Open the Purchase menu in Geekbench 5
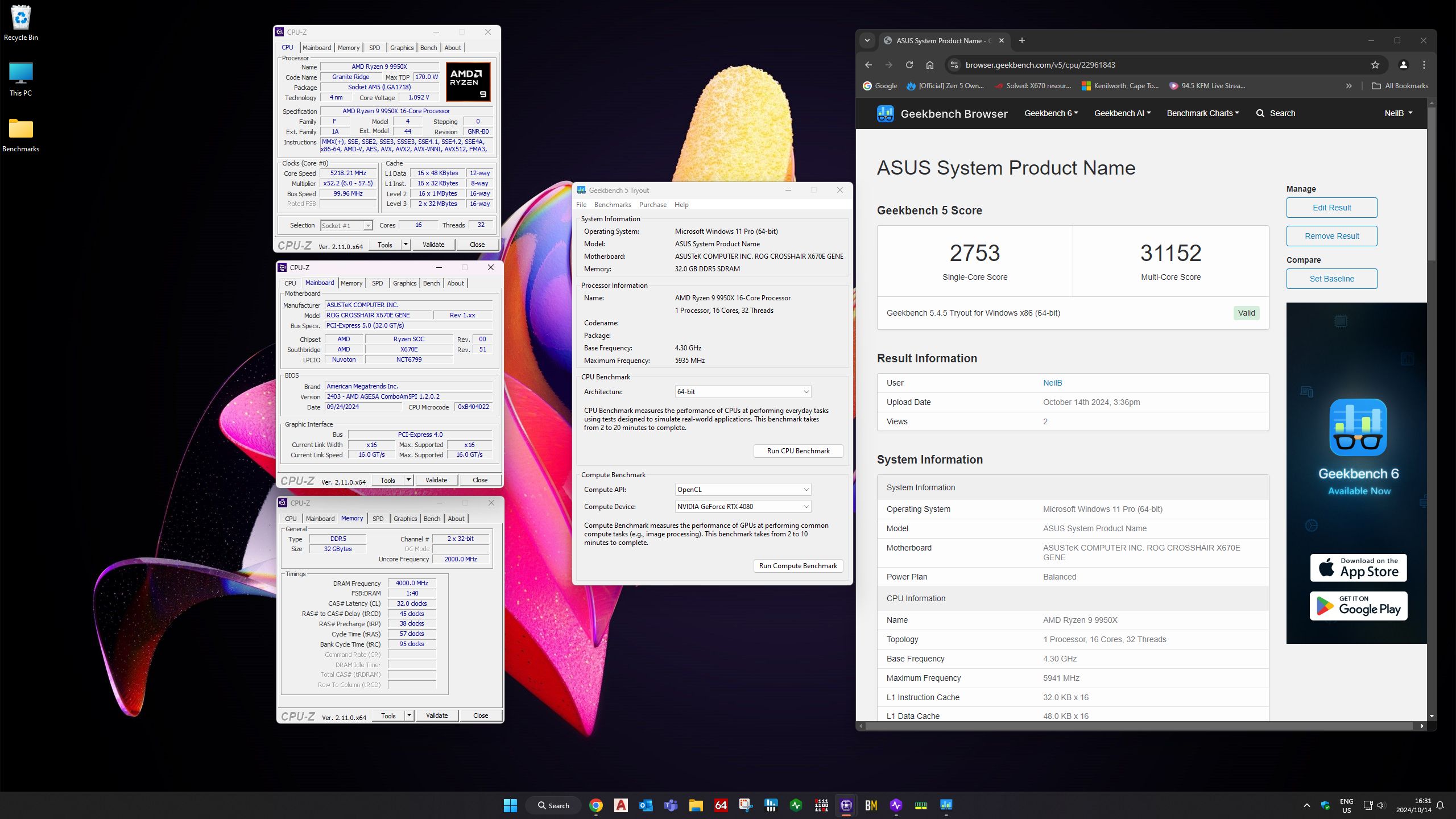Screen dimensions: 1456x819 tap(652, 205)
